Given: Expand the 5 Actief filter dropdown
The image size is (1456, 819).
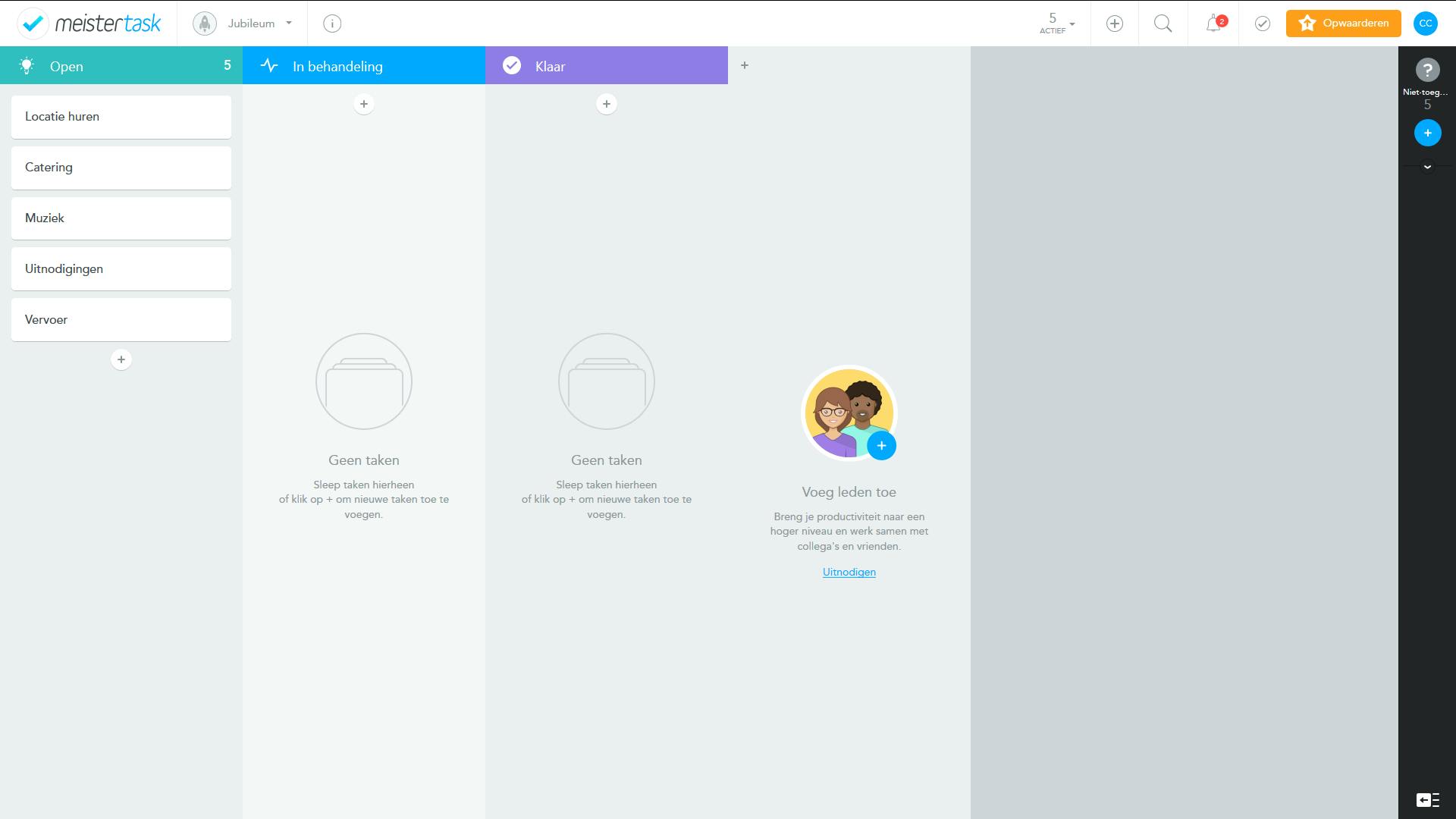Looking at the screenshot, I should click(1057, 24).
